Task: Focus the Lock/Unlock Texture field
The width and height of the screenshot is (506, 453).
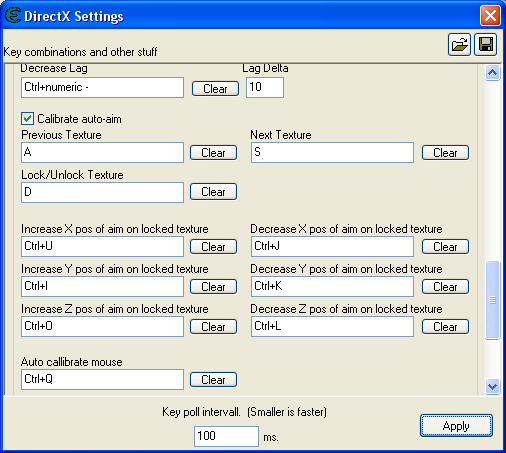Action: (x=102, y=192)
